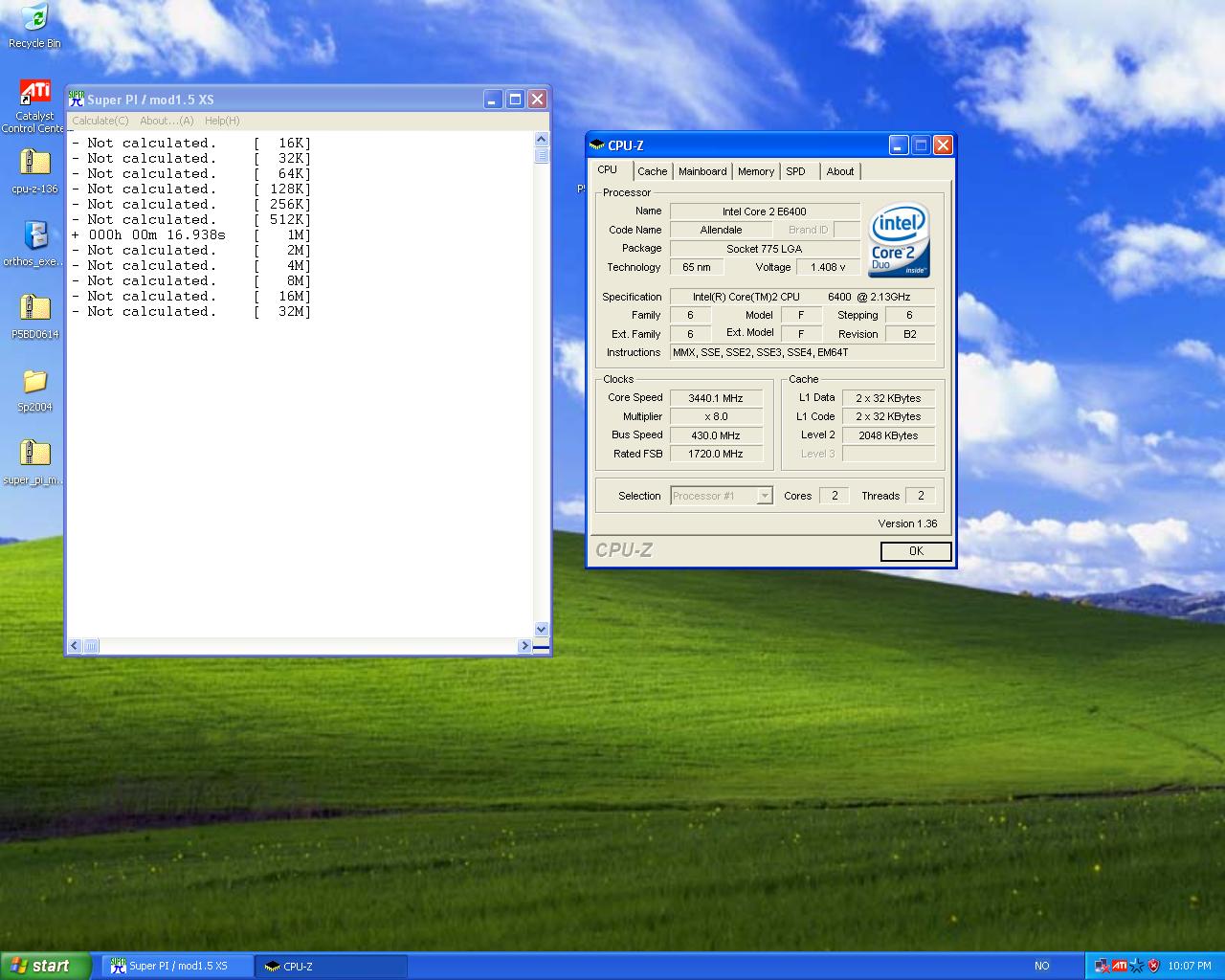
Task: Click the Technology value 65 nm
Action: click(x=697, y=267)
